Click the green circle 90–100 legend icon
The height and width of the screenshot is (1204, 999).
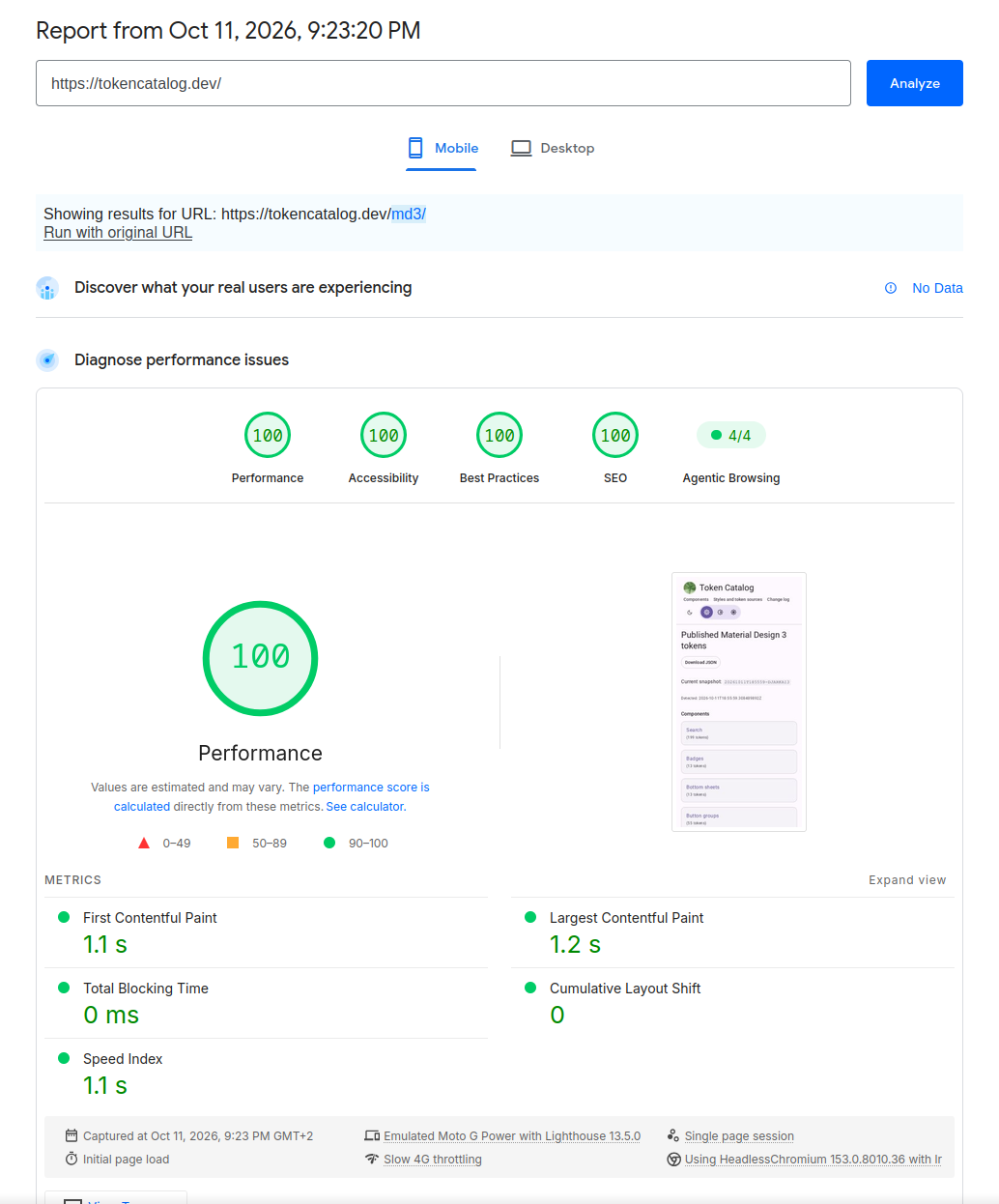point(329,843)
